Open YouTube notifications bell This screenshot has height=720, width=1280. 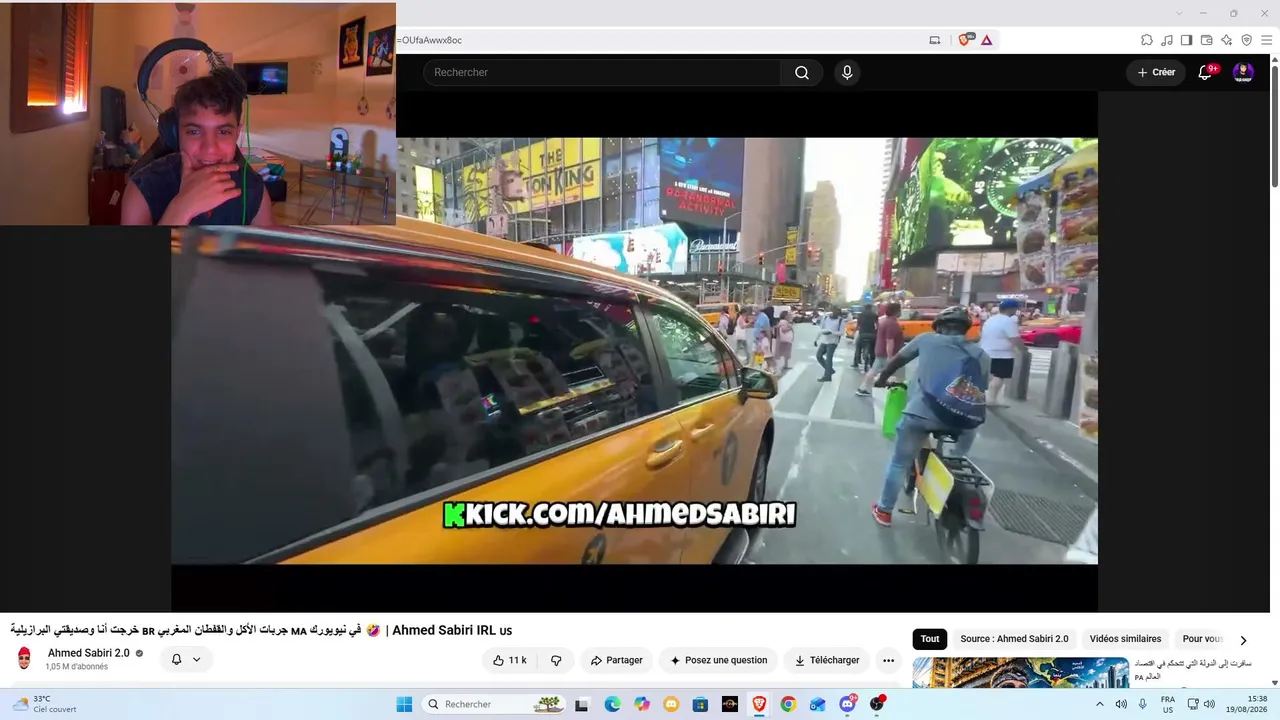click(1205, 72)
